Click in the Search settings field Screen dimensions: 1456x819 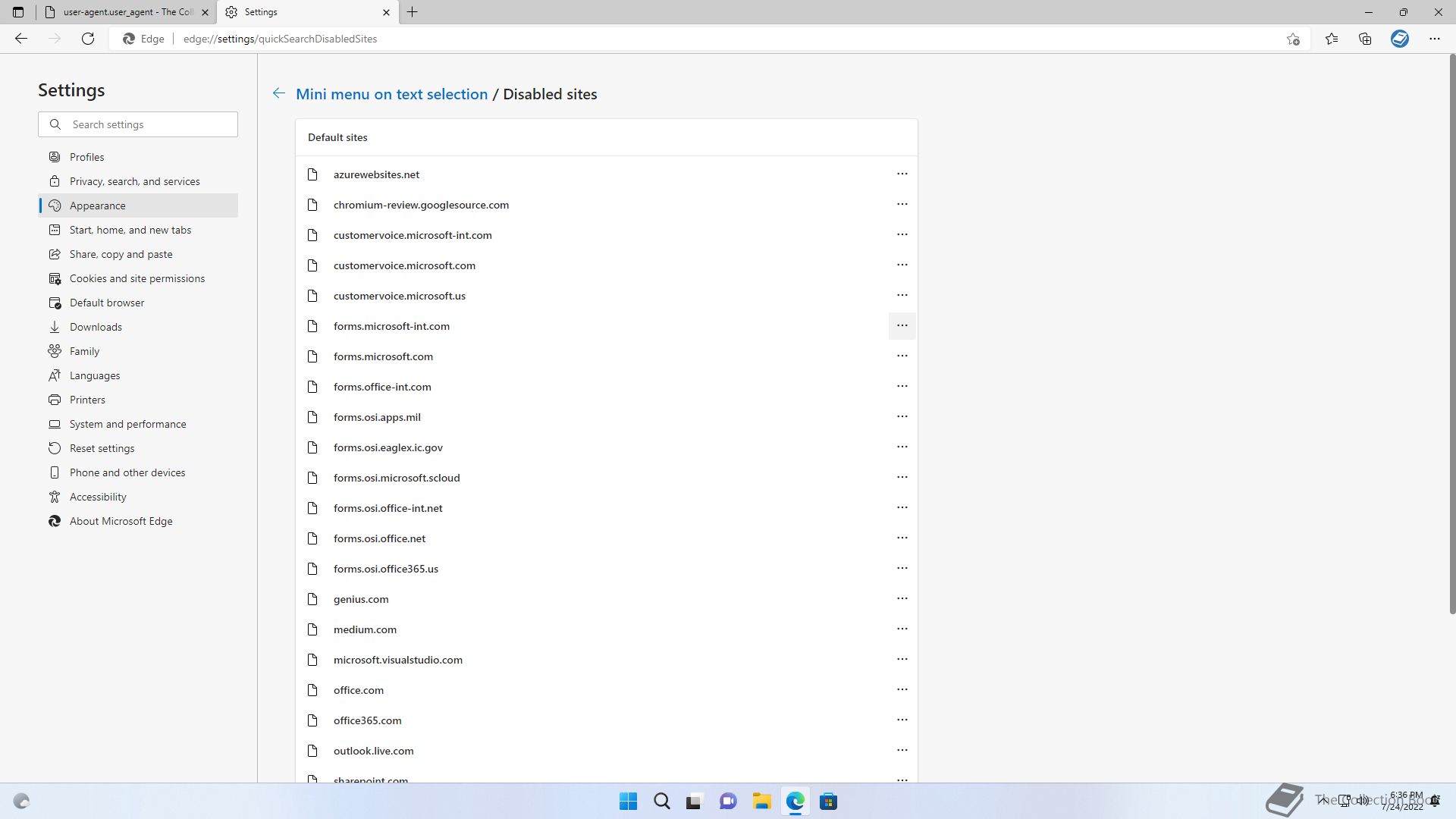tap(138, 124)
